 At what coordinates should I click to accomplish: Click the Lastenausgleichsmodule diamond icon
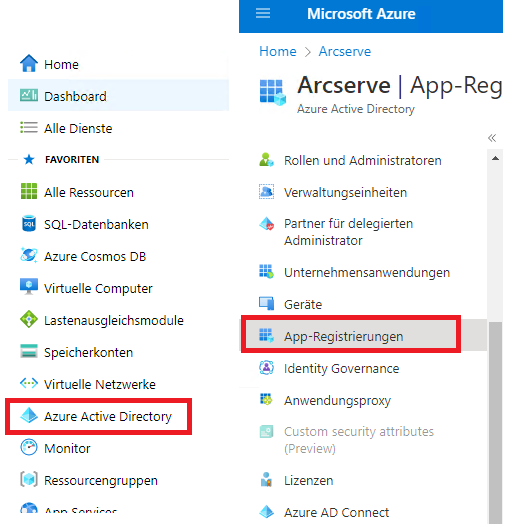coord(29,319)
